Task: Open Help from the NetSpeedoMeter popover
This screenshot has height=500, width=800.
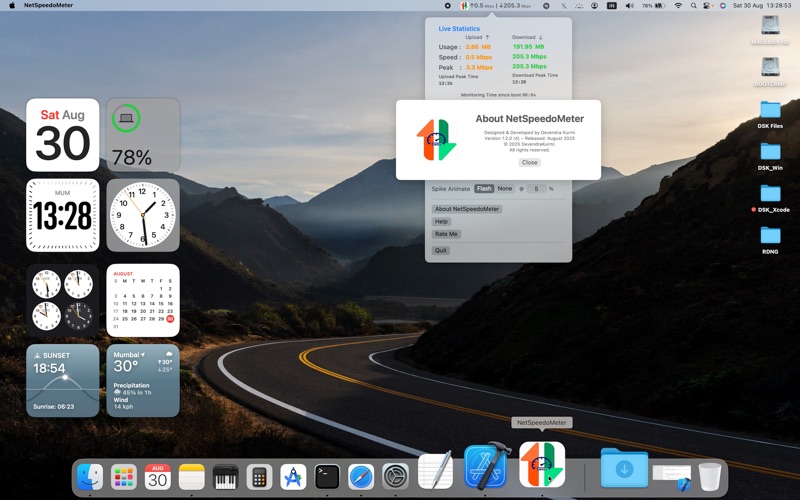Action: [x=441, y=221]
